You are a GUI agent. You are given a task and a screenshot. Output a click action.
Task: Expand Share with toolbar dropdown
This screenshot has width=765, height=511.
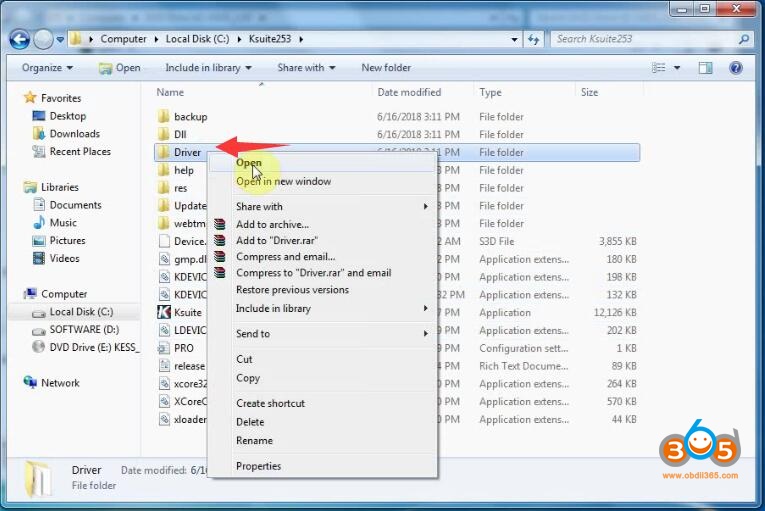coord(306,68)
